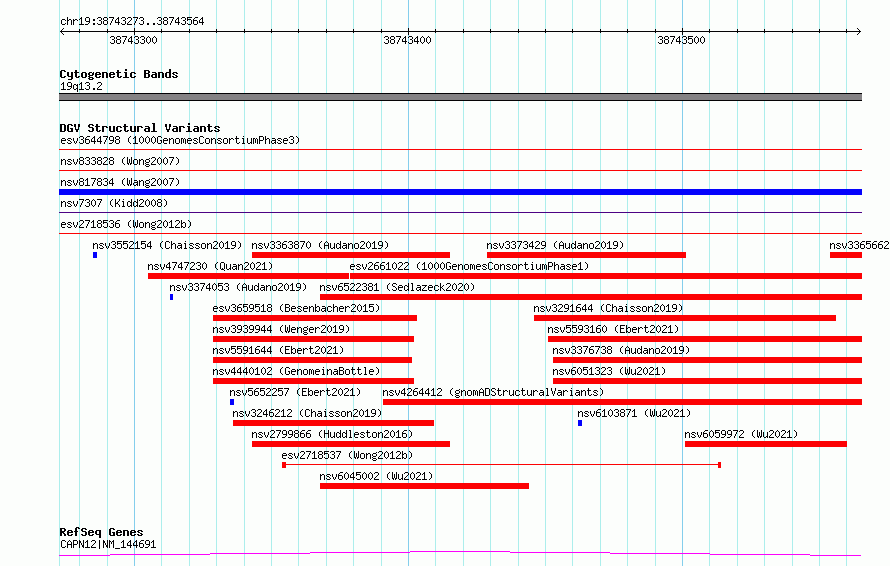Click nsv5652257 (Ebert2021) label
The width and height of the screenshot is (890, 566).
295,392
